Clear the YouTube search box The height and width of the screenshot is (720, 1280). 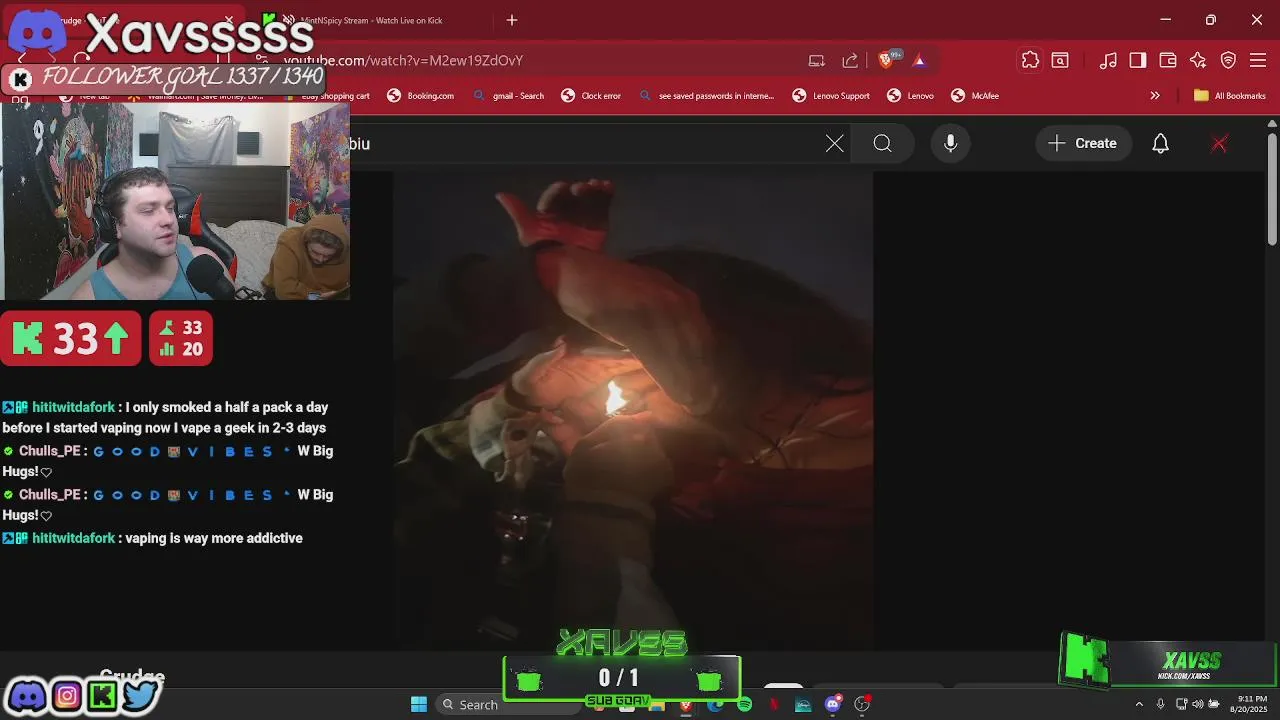point(835,143)
